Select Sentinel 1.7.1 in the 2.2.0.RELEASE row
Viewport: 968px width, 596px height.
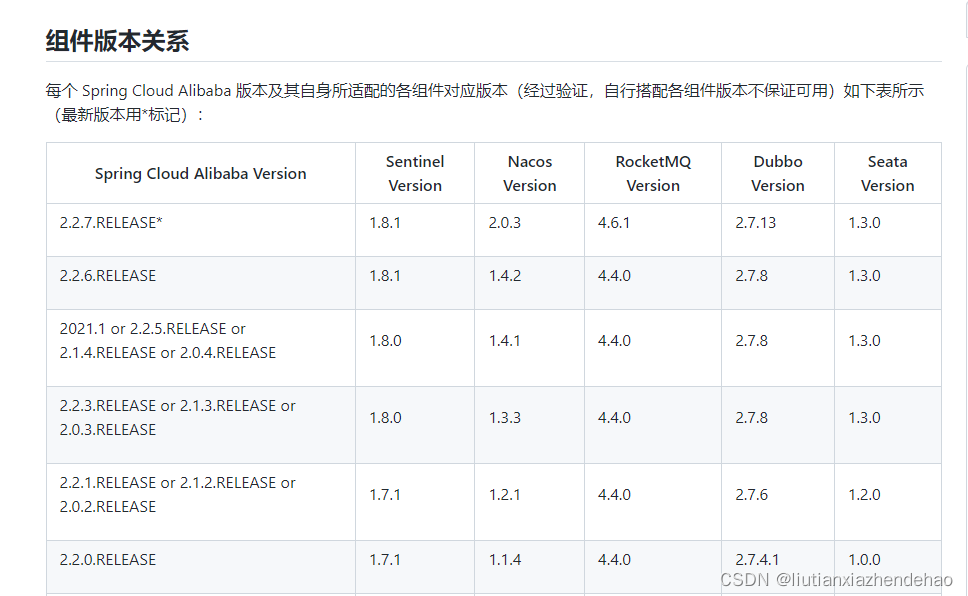click(x=385, y=560)
